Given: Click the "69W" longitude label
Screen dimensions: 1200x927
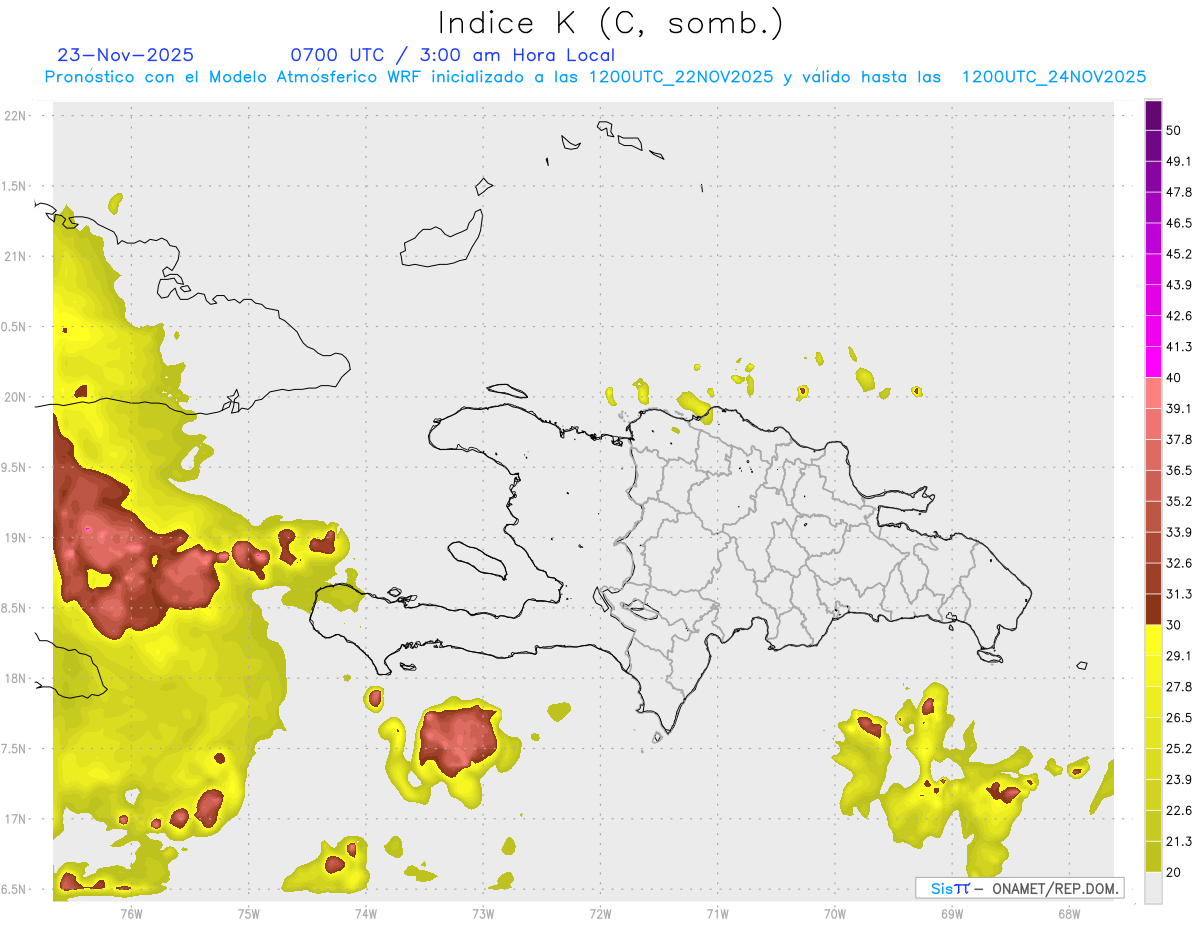Looking at the screenshot, I should pos(952,913).
